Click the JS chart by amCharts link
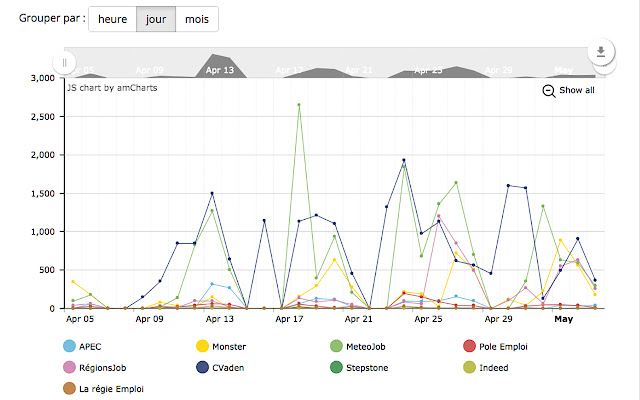The height and width of the screenshot is (400, 640). click(112, 88)
